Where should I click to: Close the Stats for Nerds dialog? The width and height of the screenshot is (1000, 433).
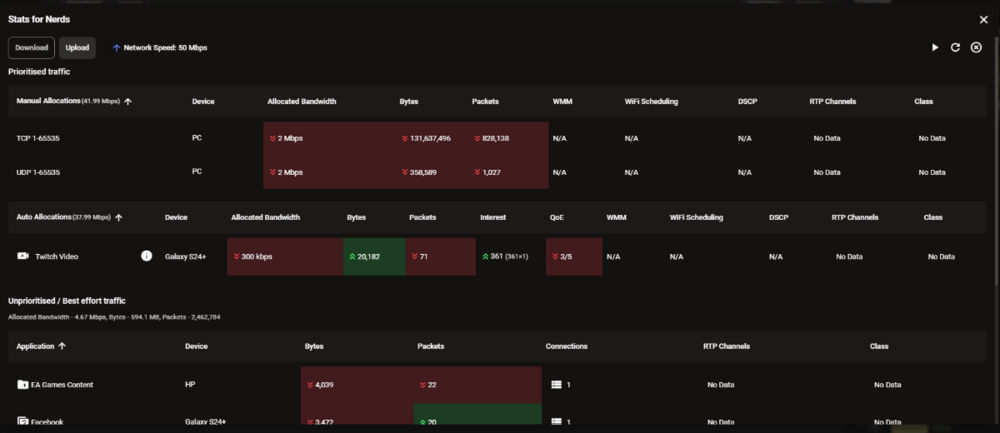point(983,19)
